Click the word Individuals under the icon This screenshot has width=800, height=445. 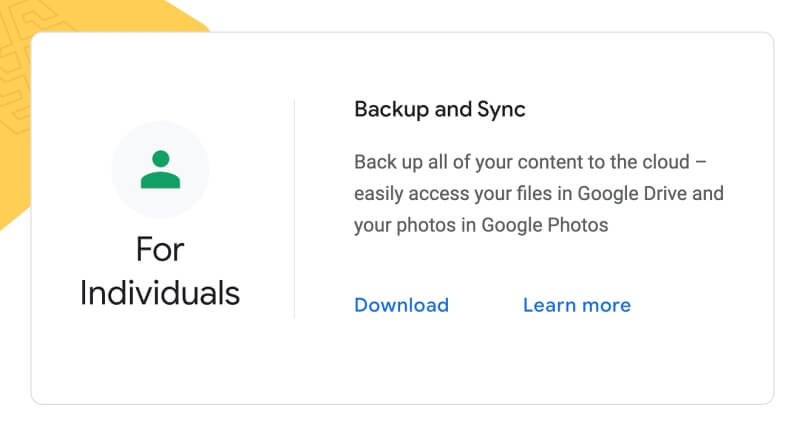click(x=160, y=293)
